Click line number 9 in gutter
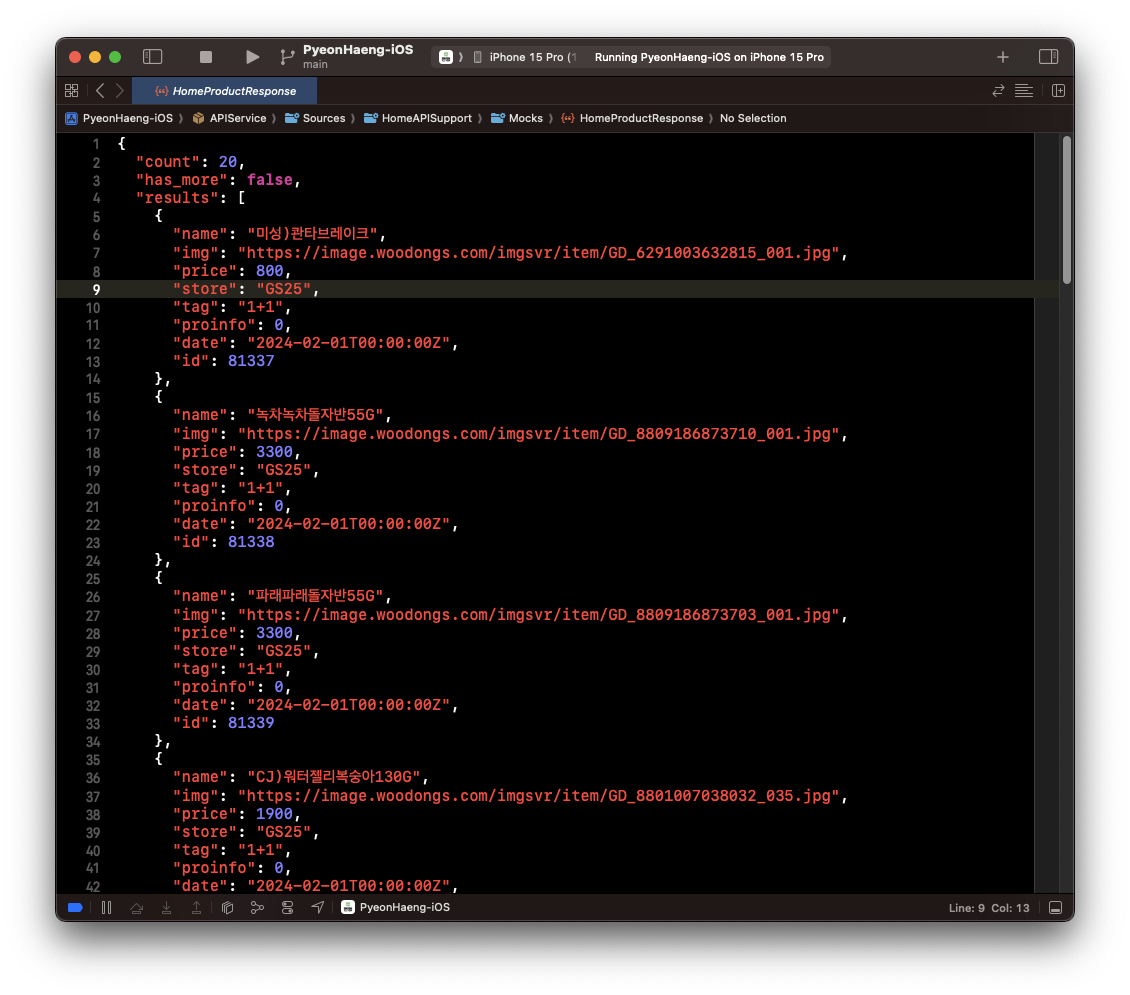This screenshot has width=1130, height=995. 96,290
